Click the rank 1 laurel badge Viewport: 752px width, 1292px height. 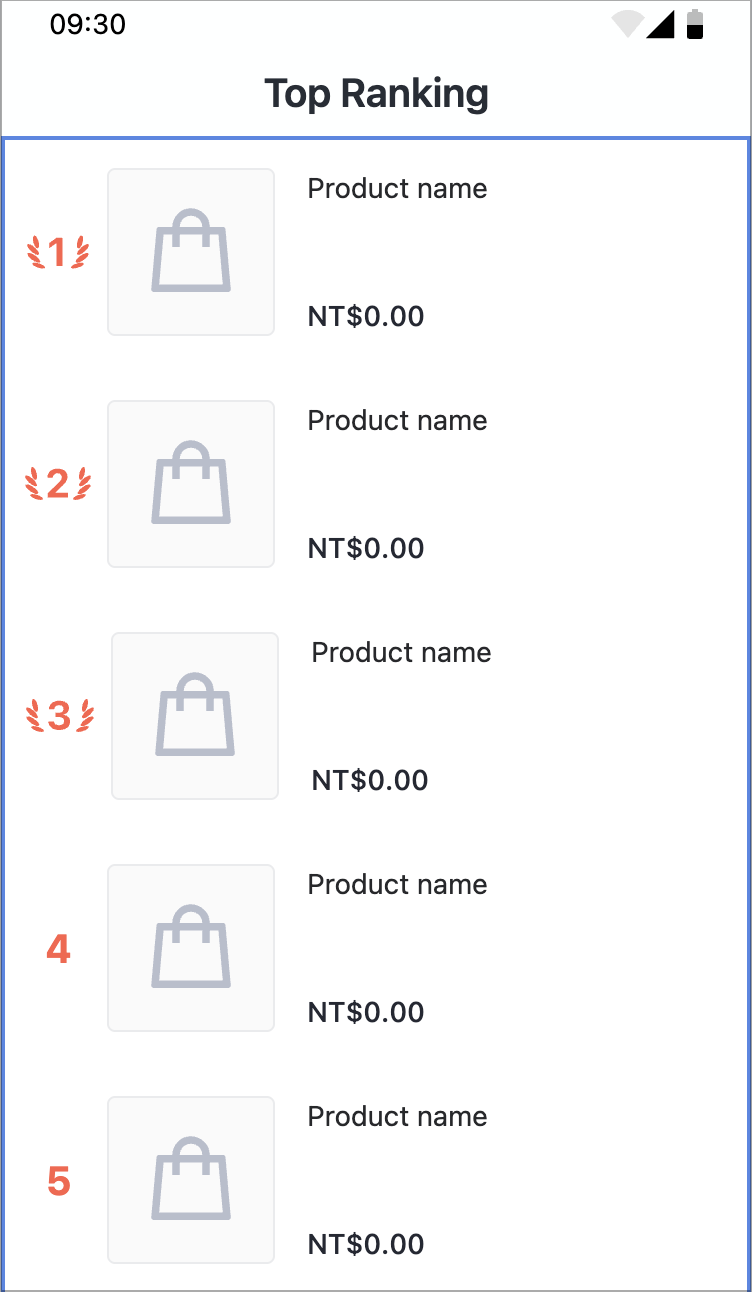tap(58, 252)
